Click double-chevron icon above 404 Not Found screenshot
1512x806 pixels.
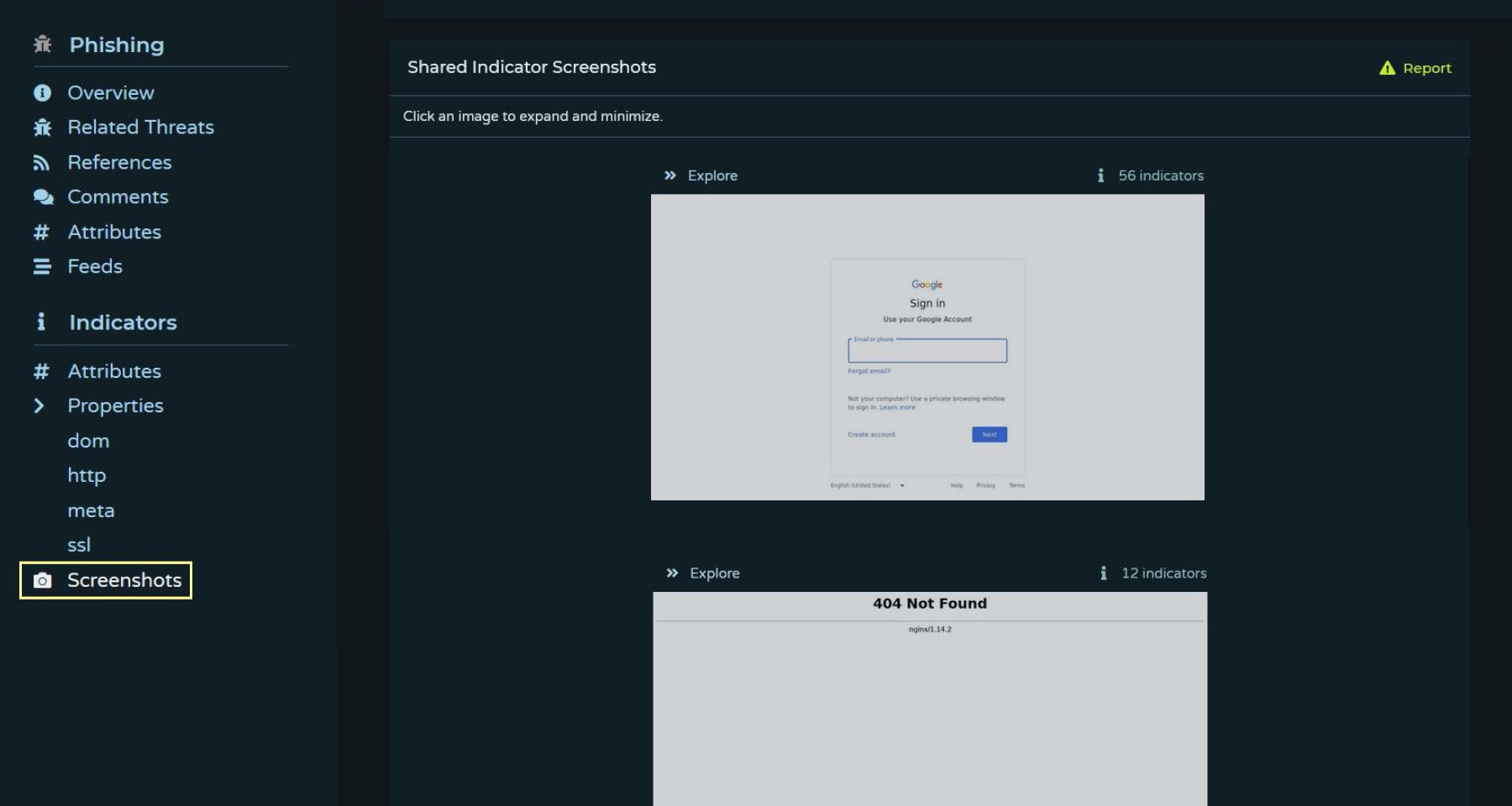(x=672, y=573)
